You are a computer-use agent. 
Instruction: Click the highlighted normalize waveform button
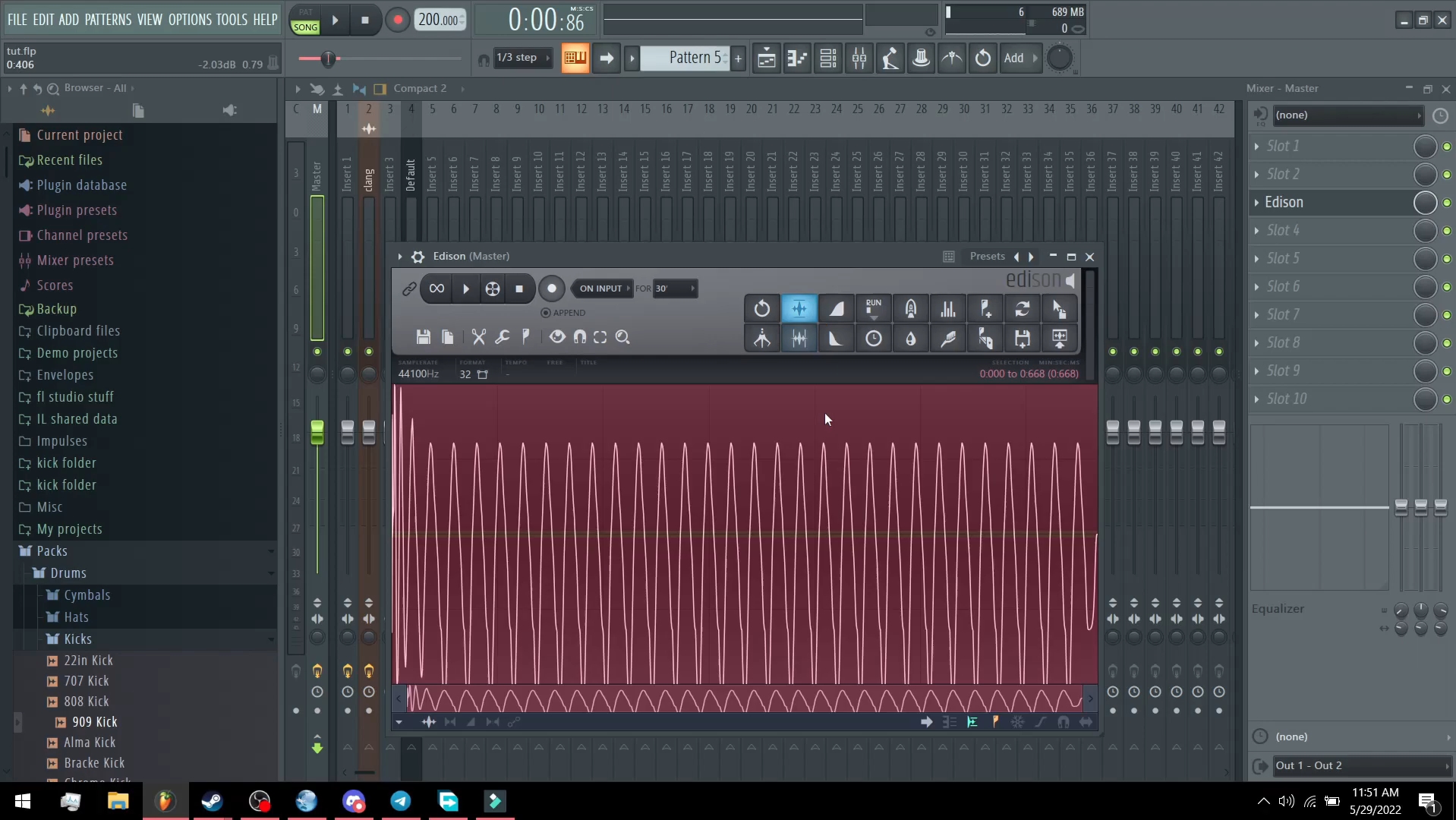click(x=799, y=309)
